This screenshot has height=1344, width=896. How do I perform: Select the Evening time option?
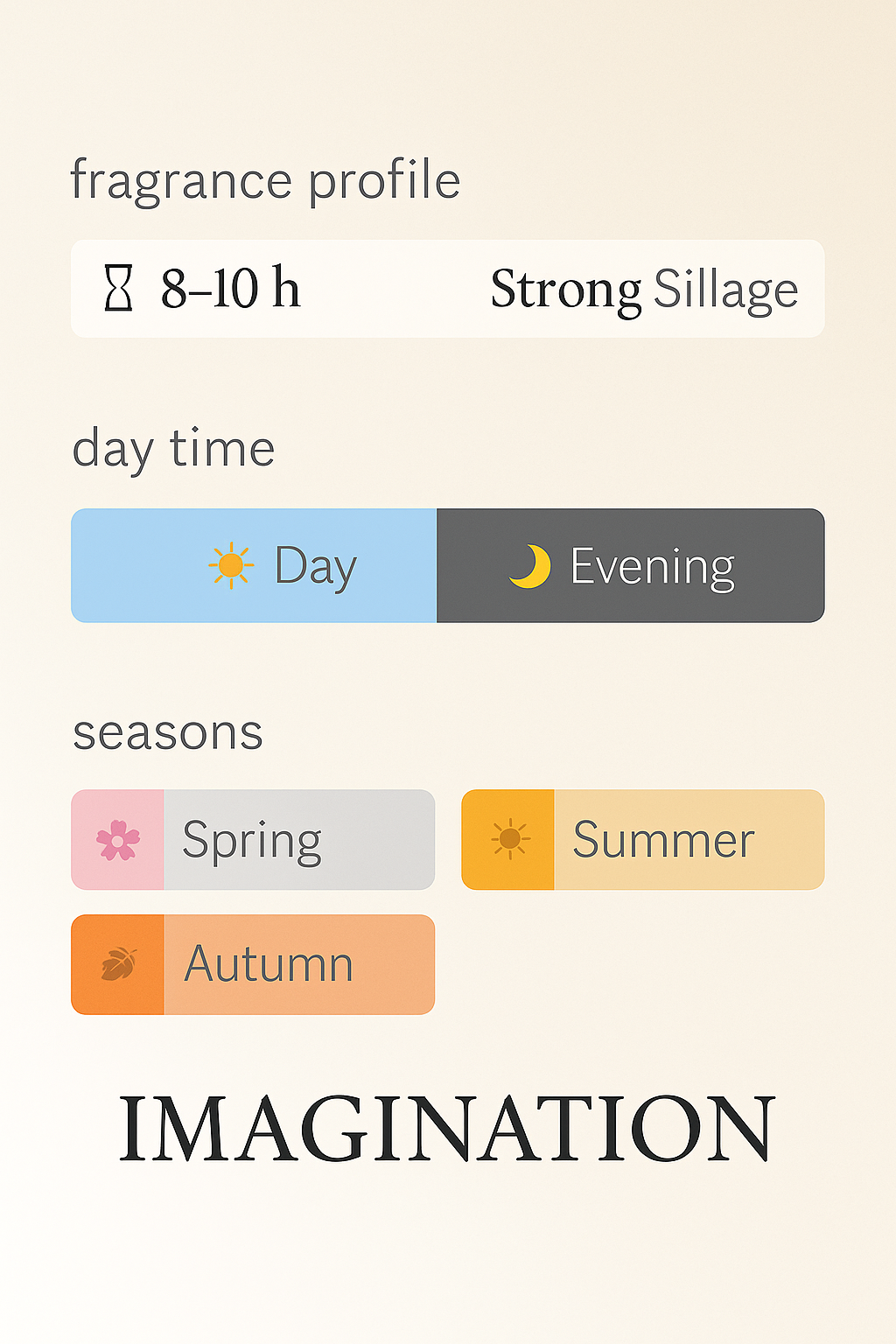click(630, 565)
